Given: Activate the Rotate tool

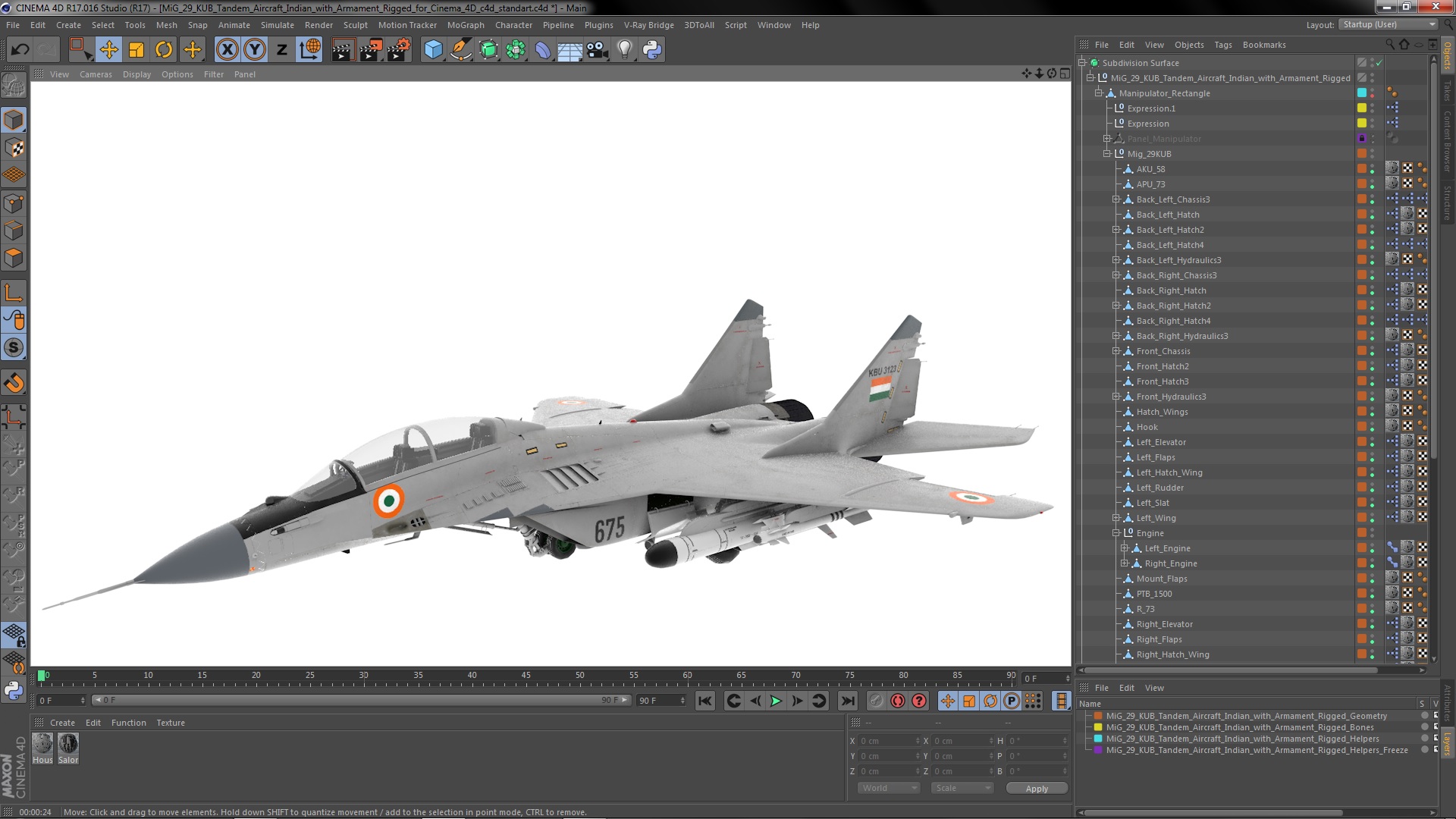Looking at the screenshot, I should pyautogui.click(x=164, y=50).
